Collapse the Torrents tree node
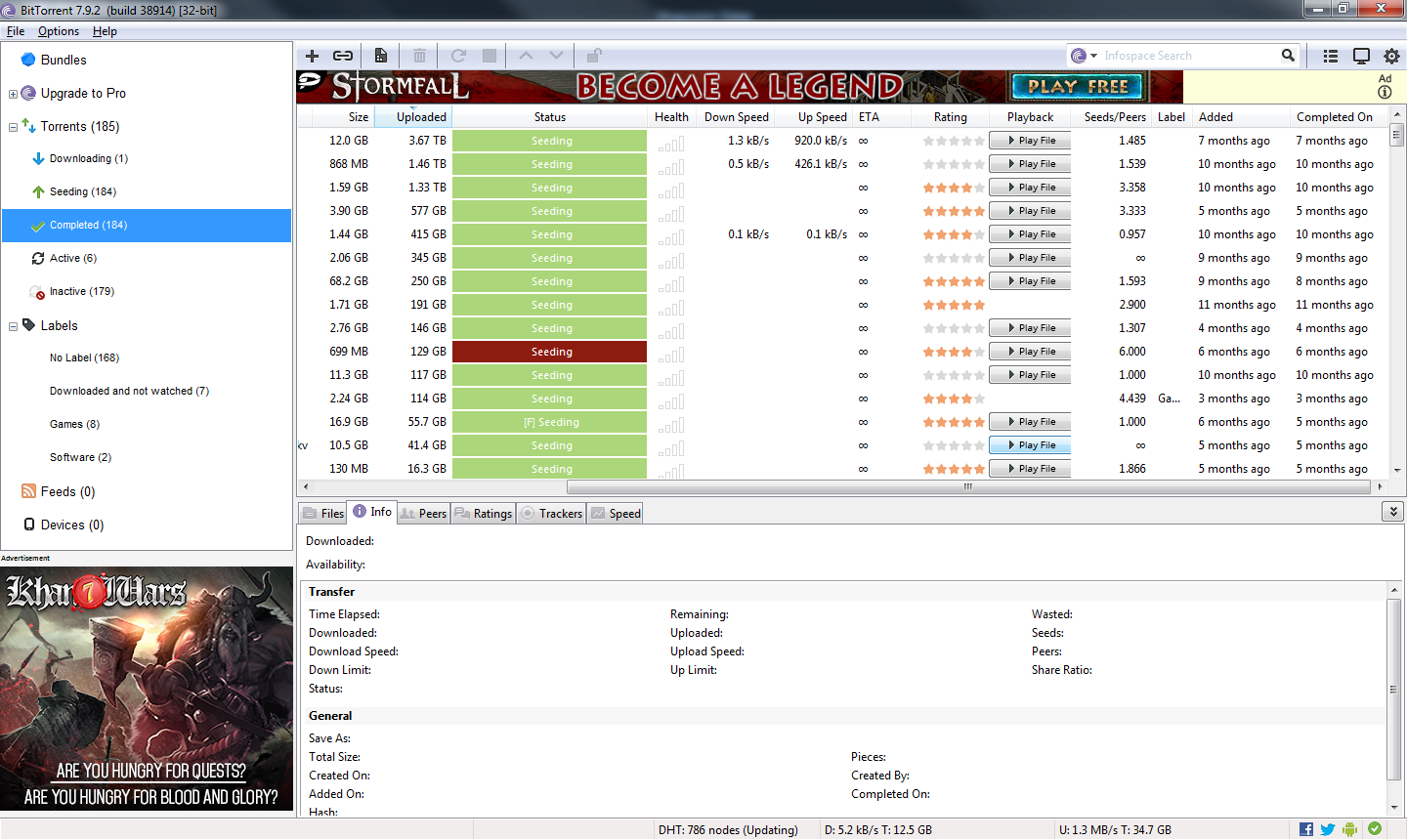1407x840 pixels. (x=13, y=127)
